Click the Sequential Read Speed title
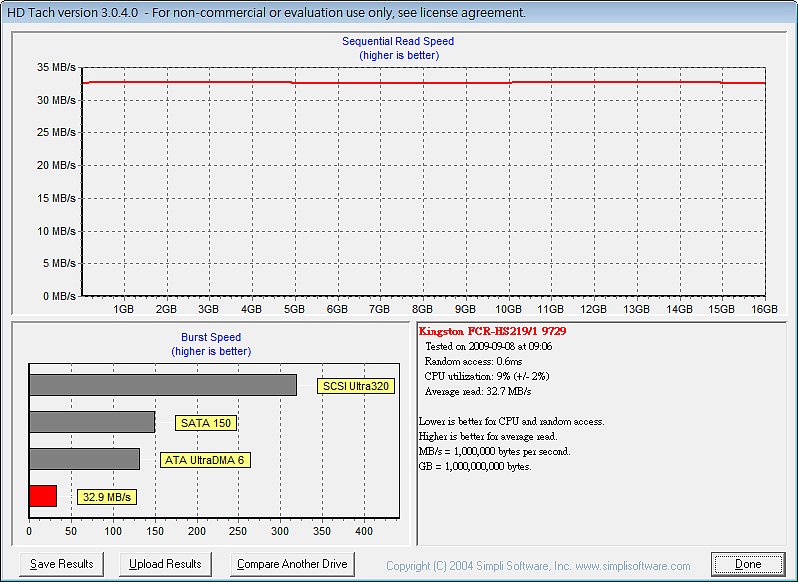Image resolution: width=798 pixels, height=582 pixels. point(398,41)
